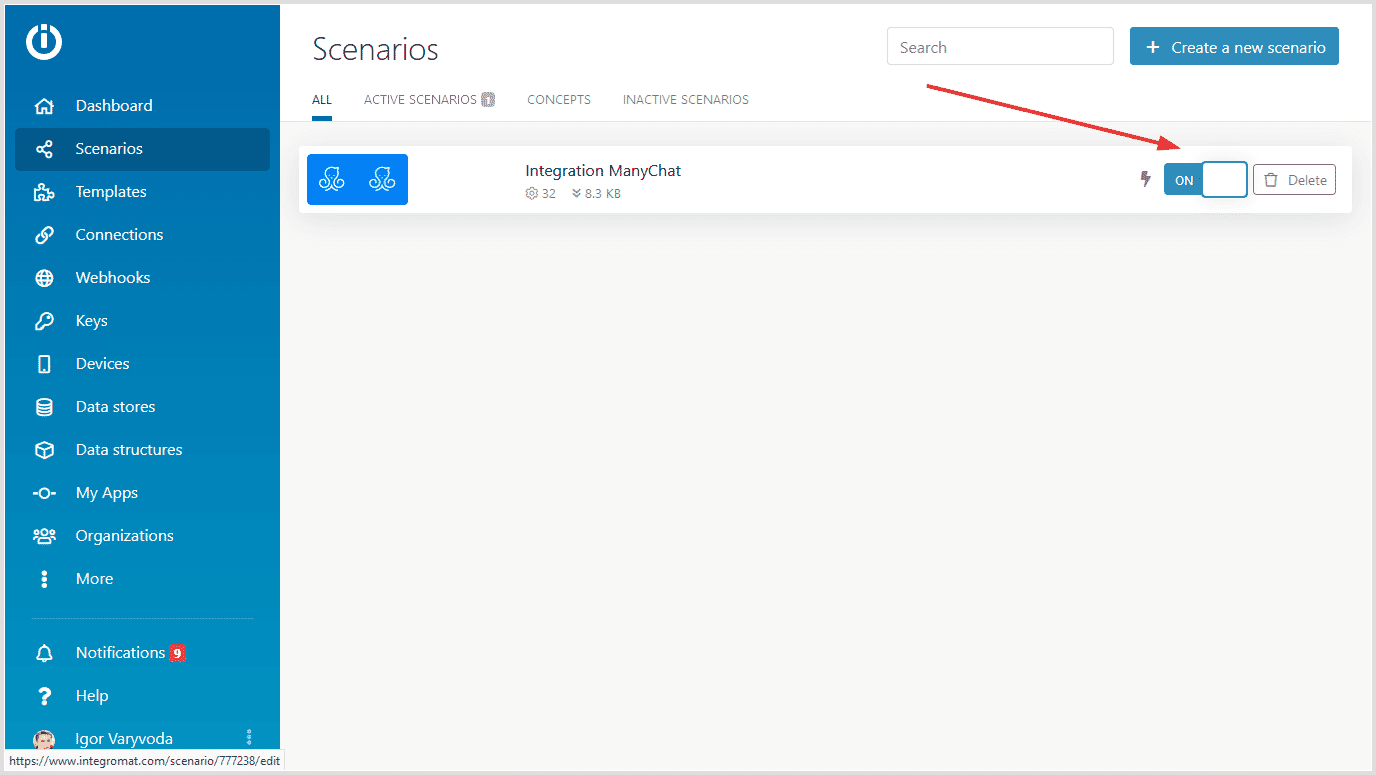Click into the Search scenarios field
The height and width of the screenshot is (775, 1376).
[1000, 47]
